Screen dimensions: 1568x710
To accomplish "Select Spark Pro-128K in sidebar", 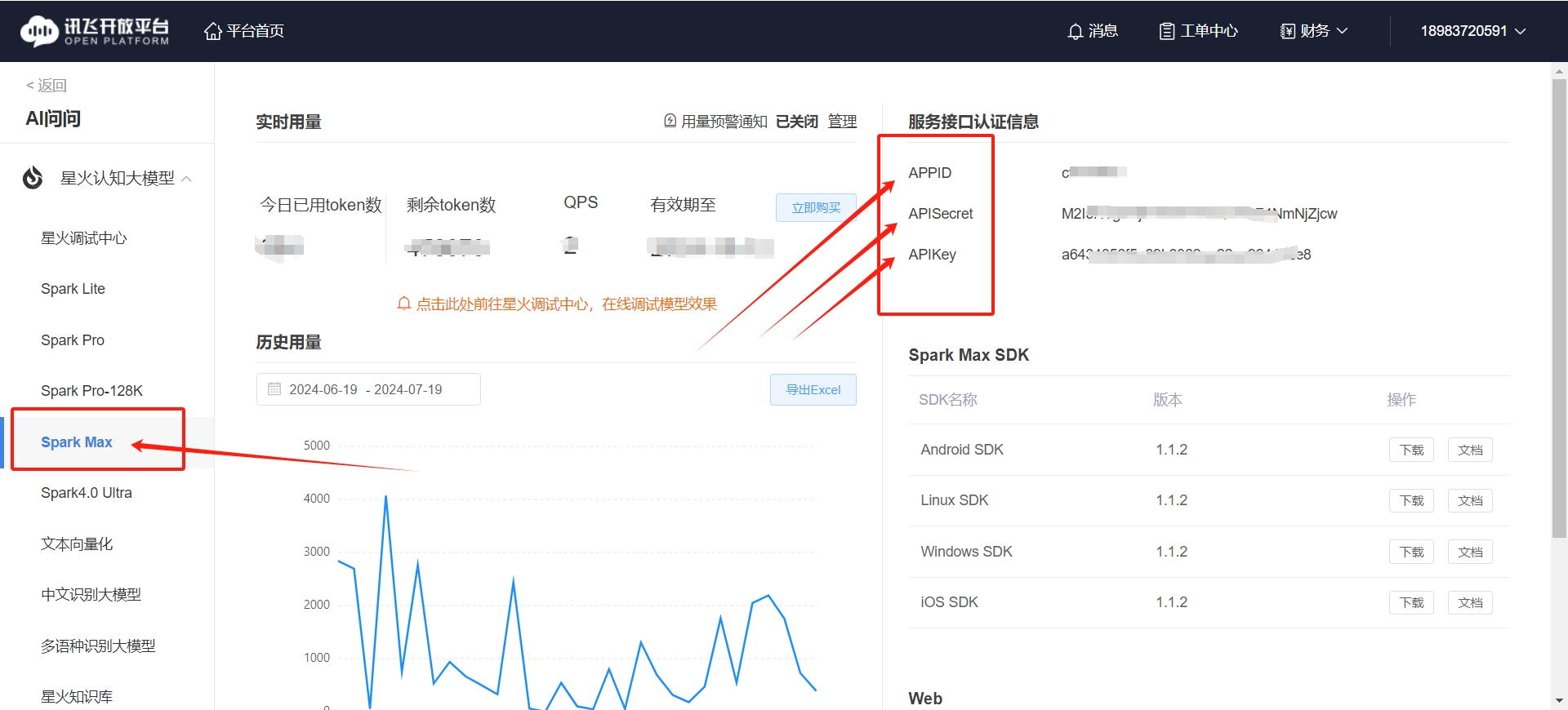I will (x=91, y=391).
